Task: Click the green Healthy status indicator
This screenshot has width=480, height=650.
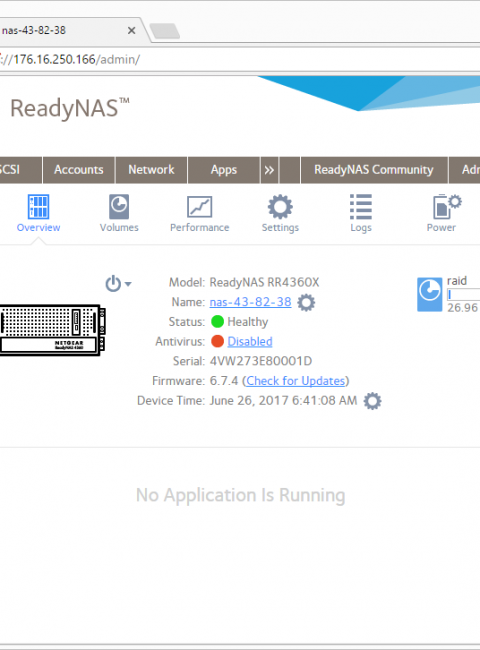Action: point(217,322)
